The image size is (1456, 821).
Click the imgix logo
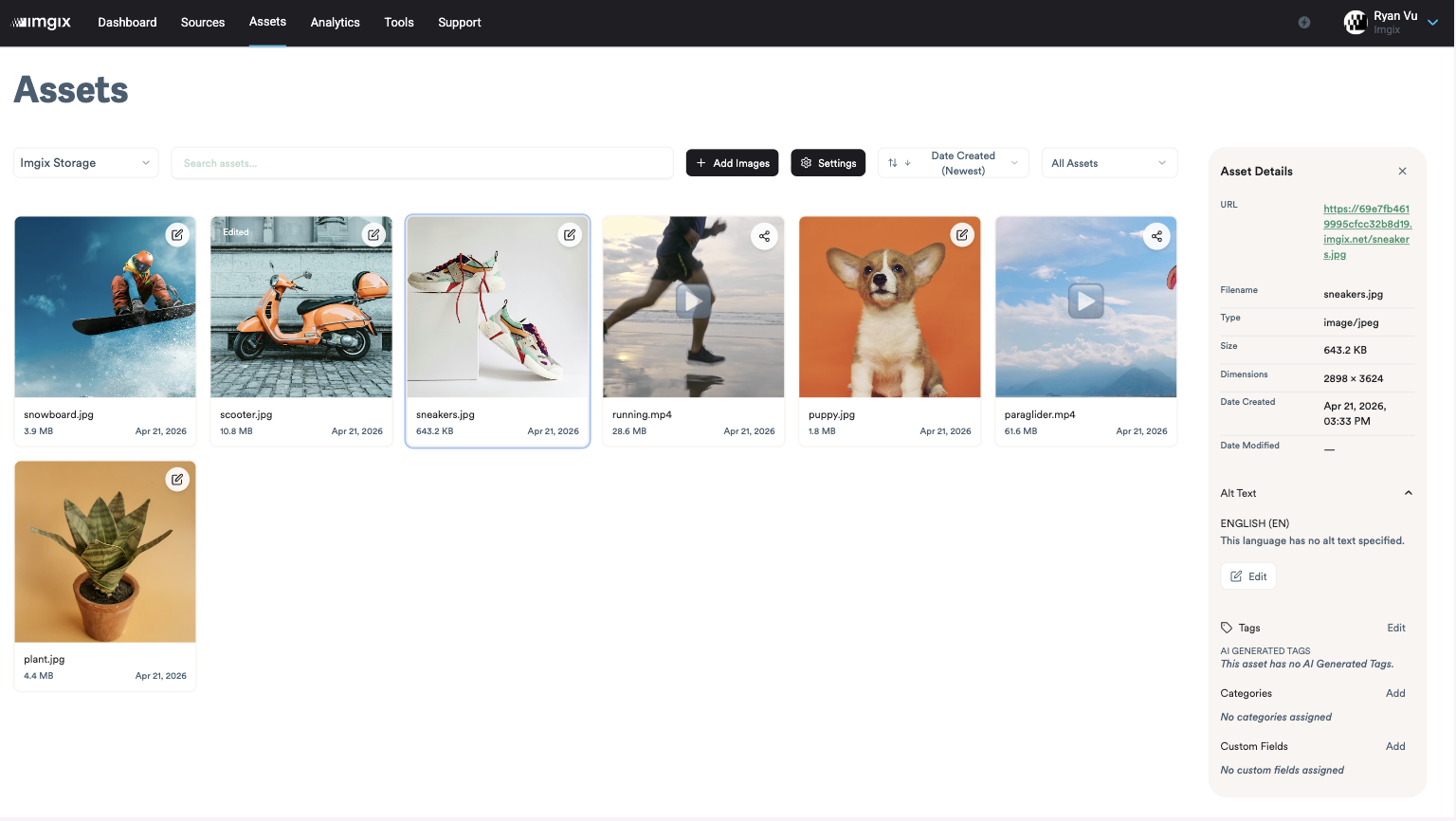click(x=42, y=22)
